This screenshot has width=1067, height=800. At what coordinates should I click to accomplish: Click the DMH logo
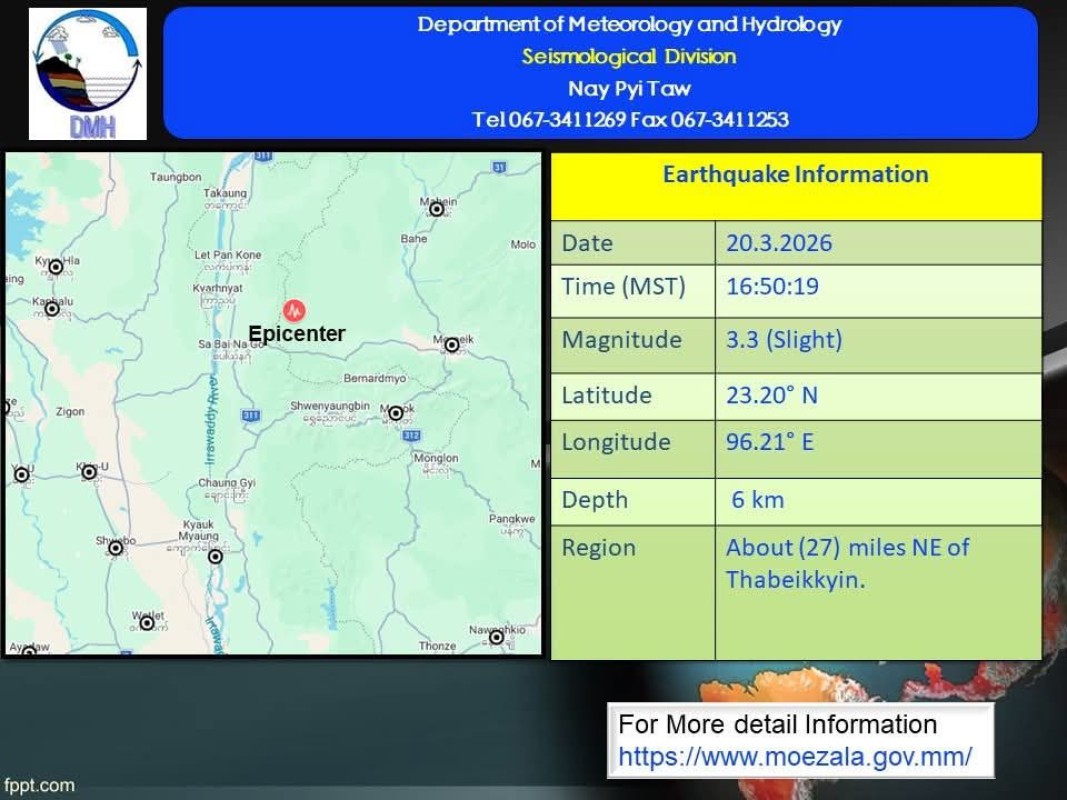tap(87, 74)
